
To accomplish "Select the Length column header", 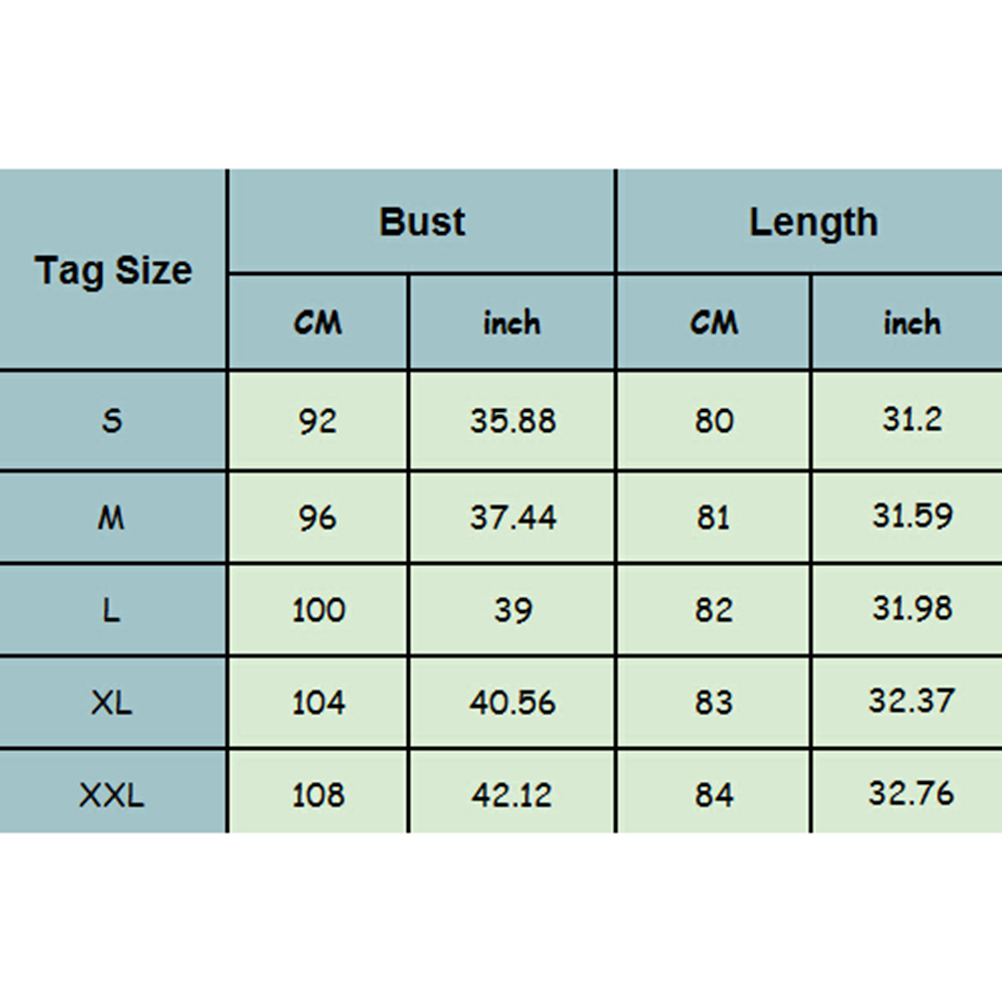I will [x=813, y=222].
